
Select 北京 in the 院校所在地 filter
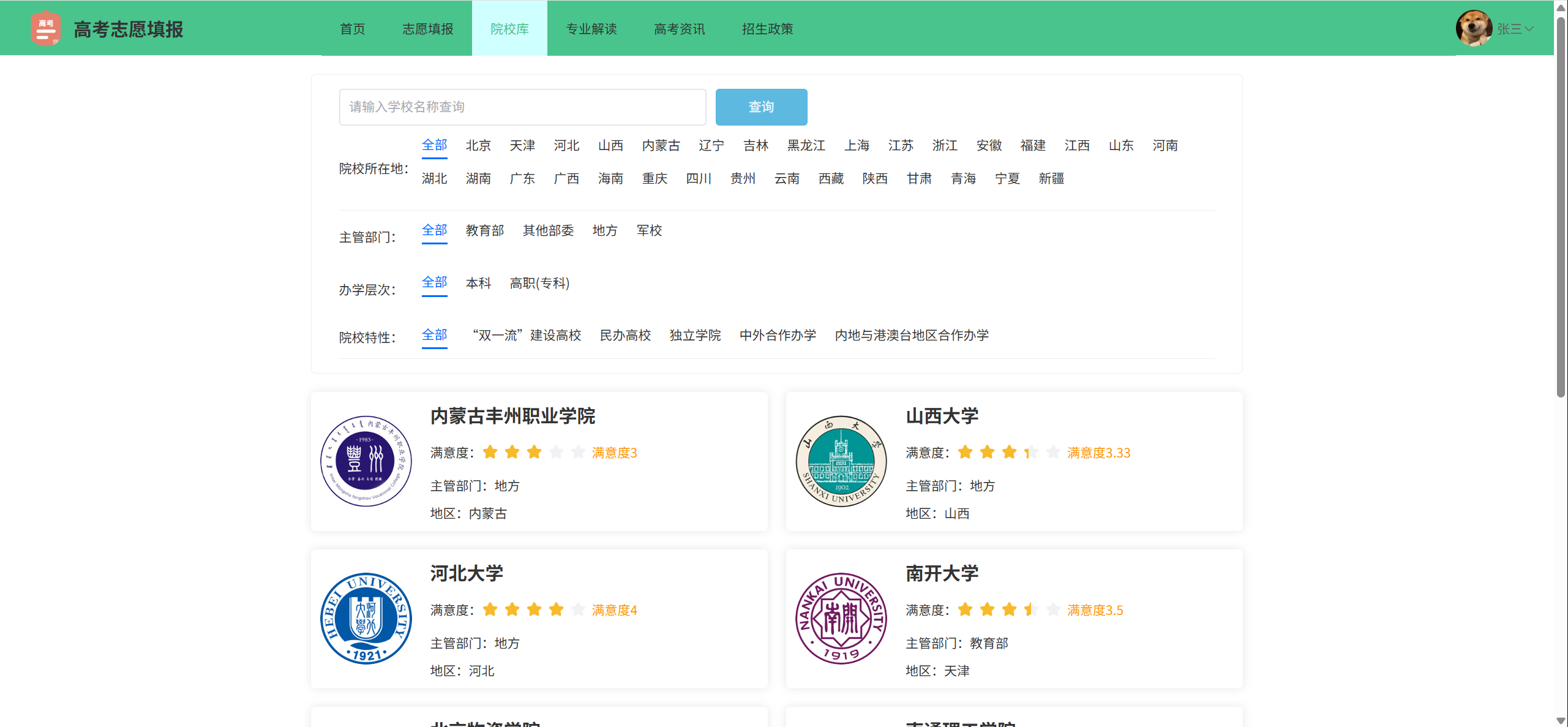click(x=478, y=145)
